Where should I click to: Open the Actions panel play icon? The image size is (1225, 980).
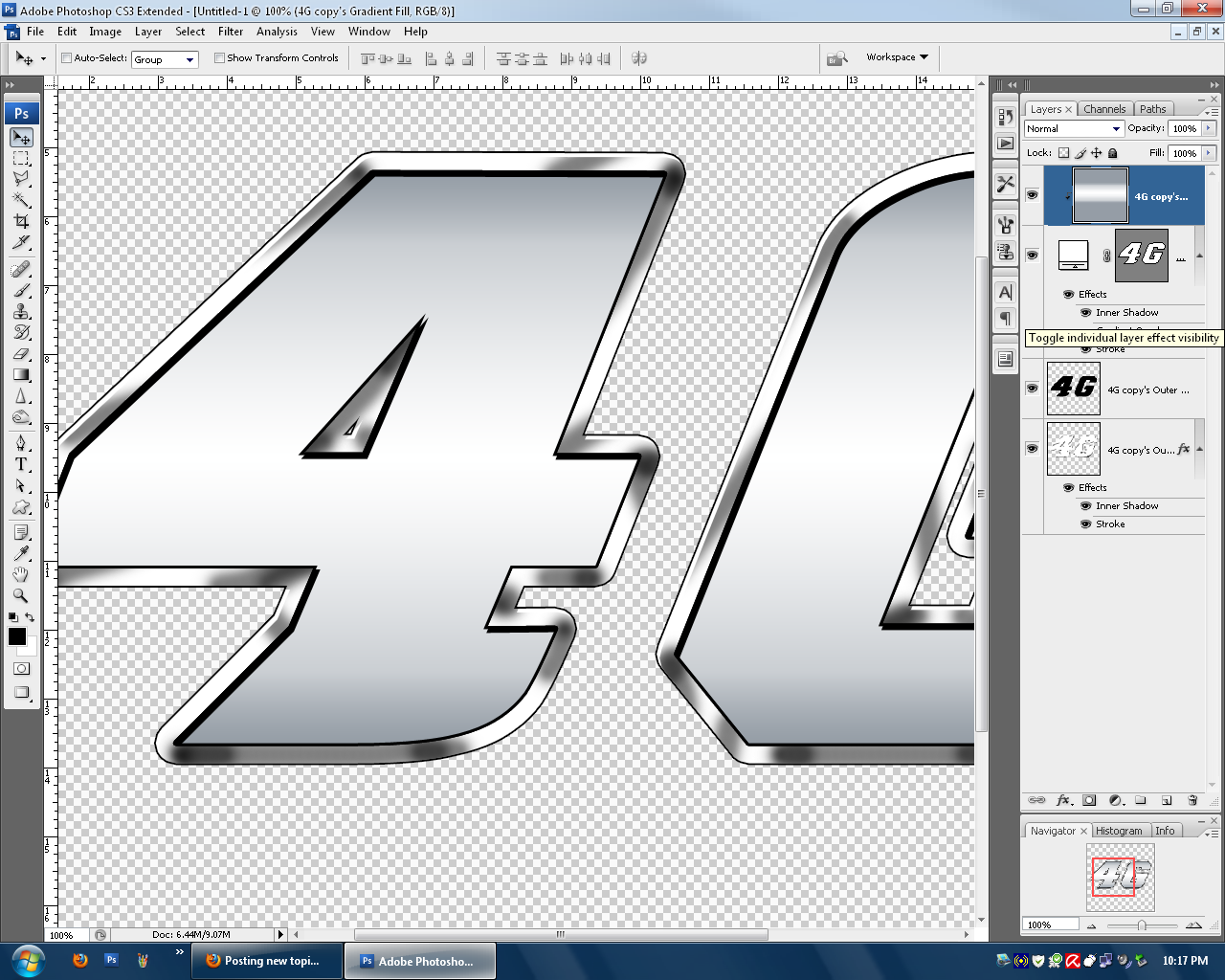[x=1005, y=144]
